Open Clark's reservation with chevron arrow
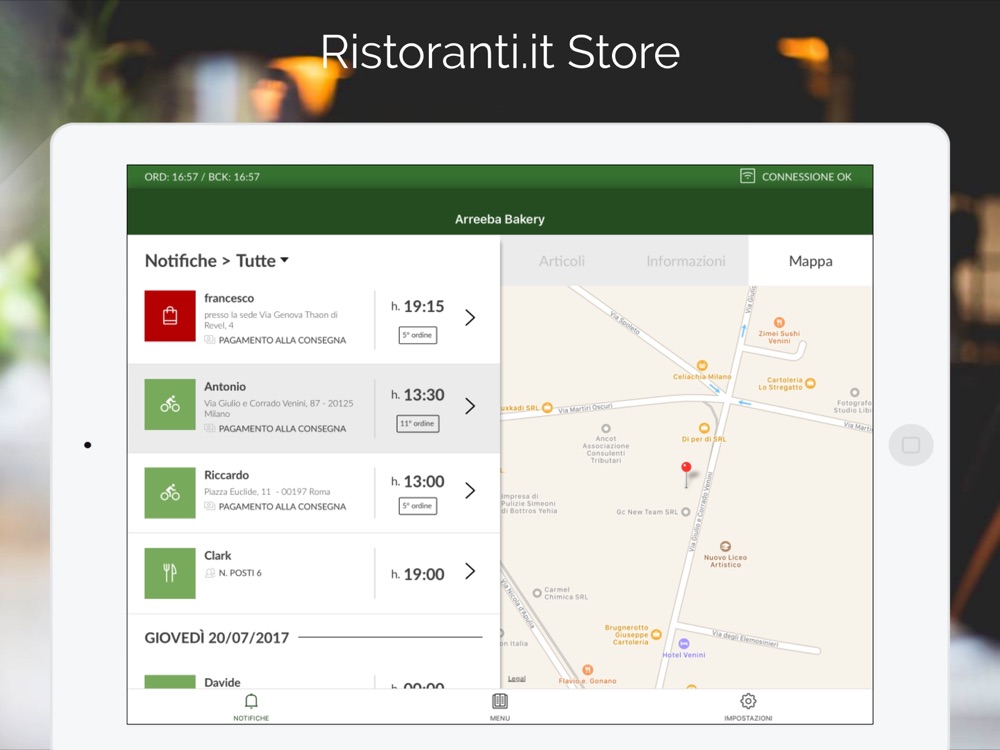Screen dimensions: 1000x750 click(x=470, y=571)
